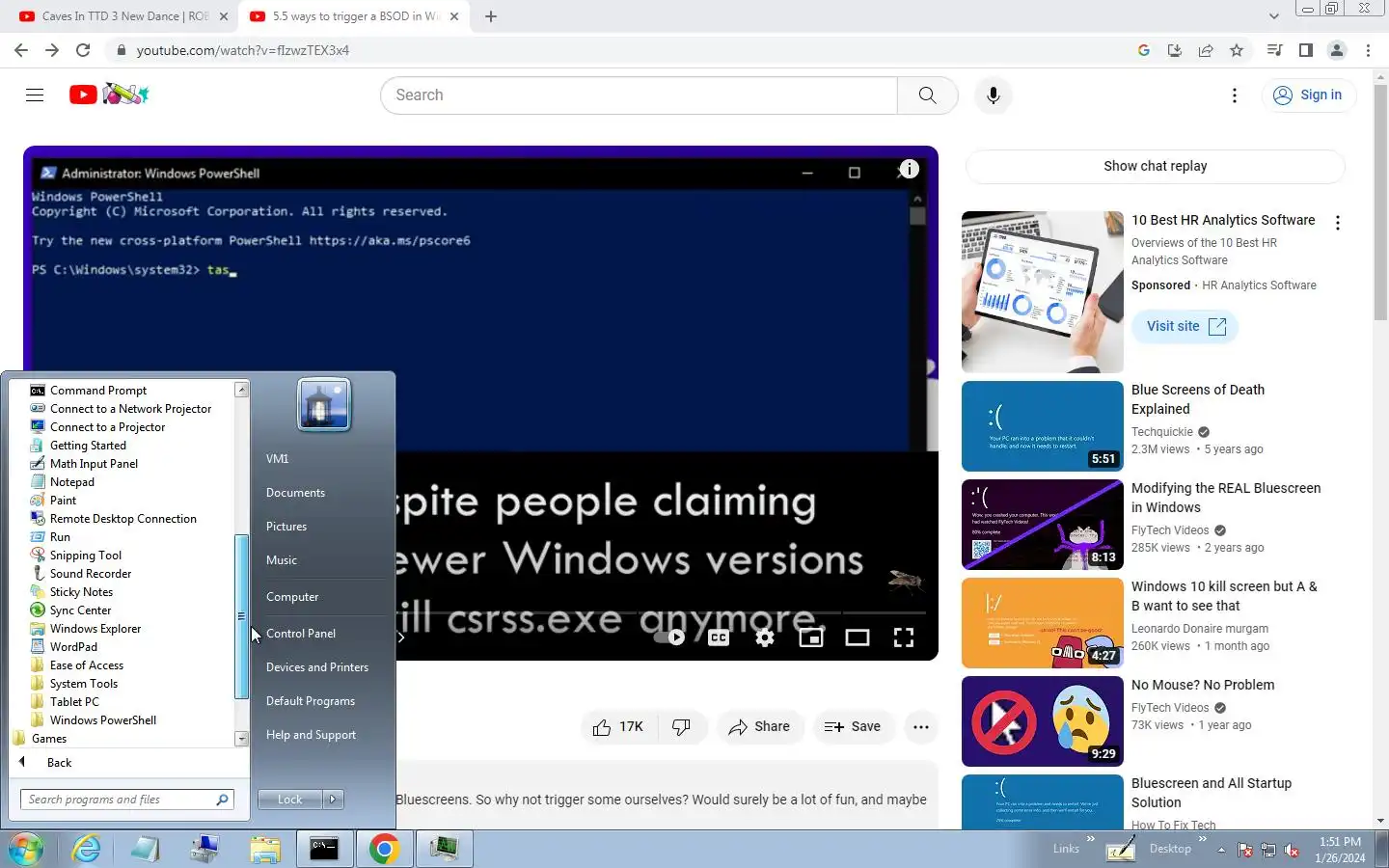The width and height of the screenshot is (1389, 868).
Task: Focus the YouTube search field
Action: [639, 95]
